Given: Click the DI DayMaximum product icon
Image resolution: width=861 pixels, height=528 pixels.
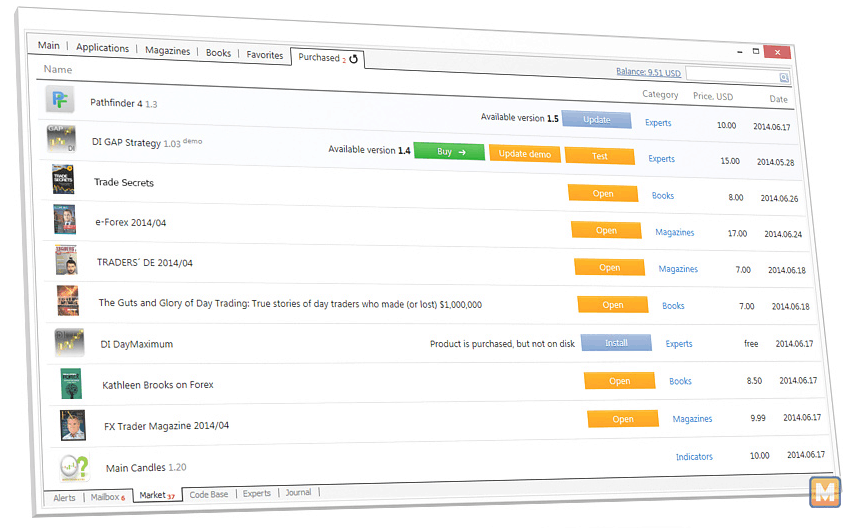Looking at the screenshot, I should pos(69,342).
